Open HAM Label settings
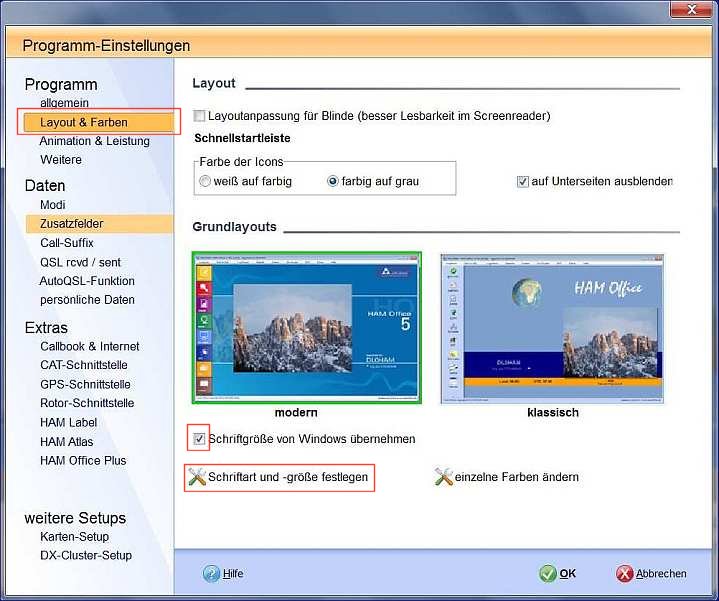 tap(69, 422)
